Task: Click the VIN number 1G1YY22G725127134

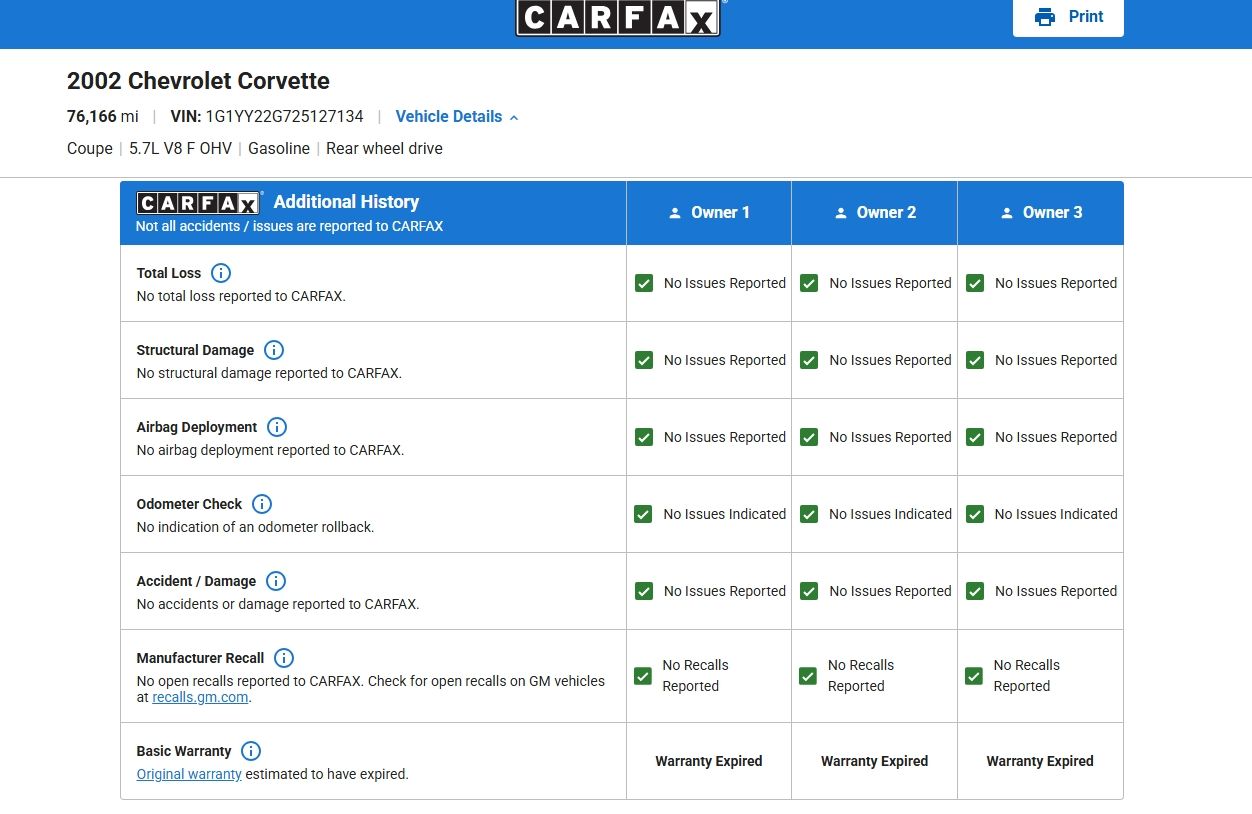Action: [285, 116]
